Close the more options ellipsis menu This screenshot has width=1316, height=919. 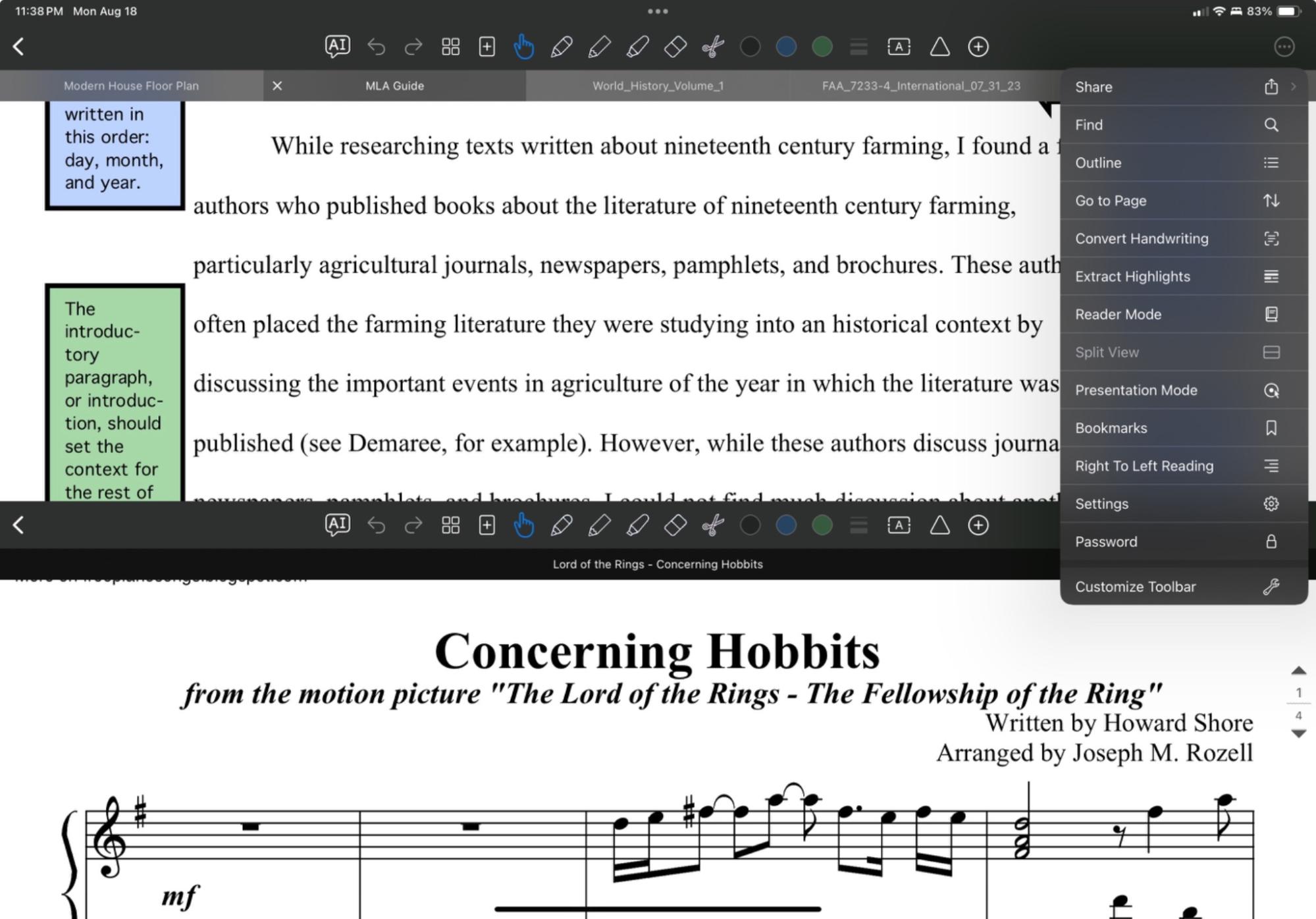1284,47
